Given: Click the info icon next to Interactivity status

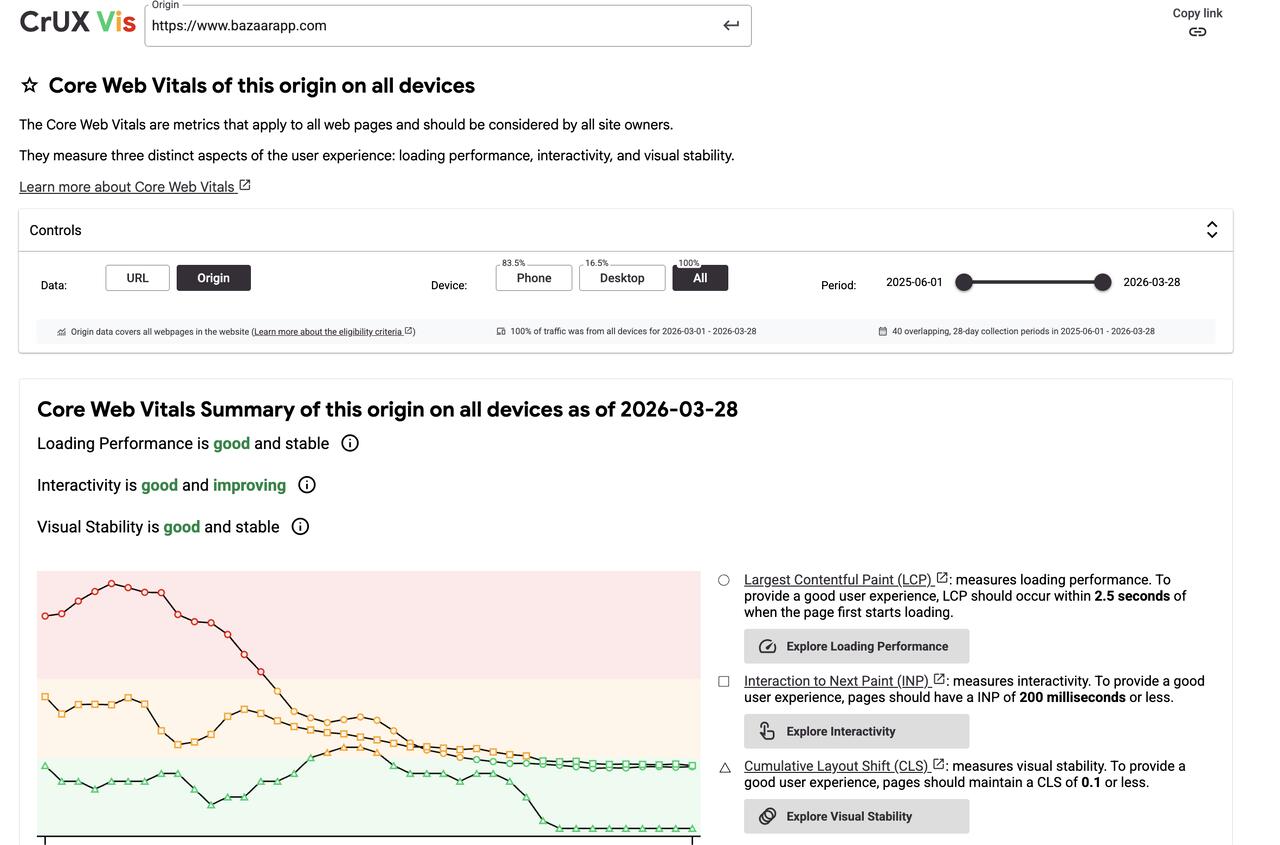Looking at the screenshot, I should click(x=306, y=484).
